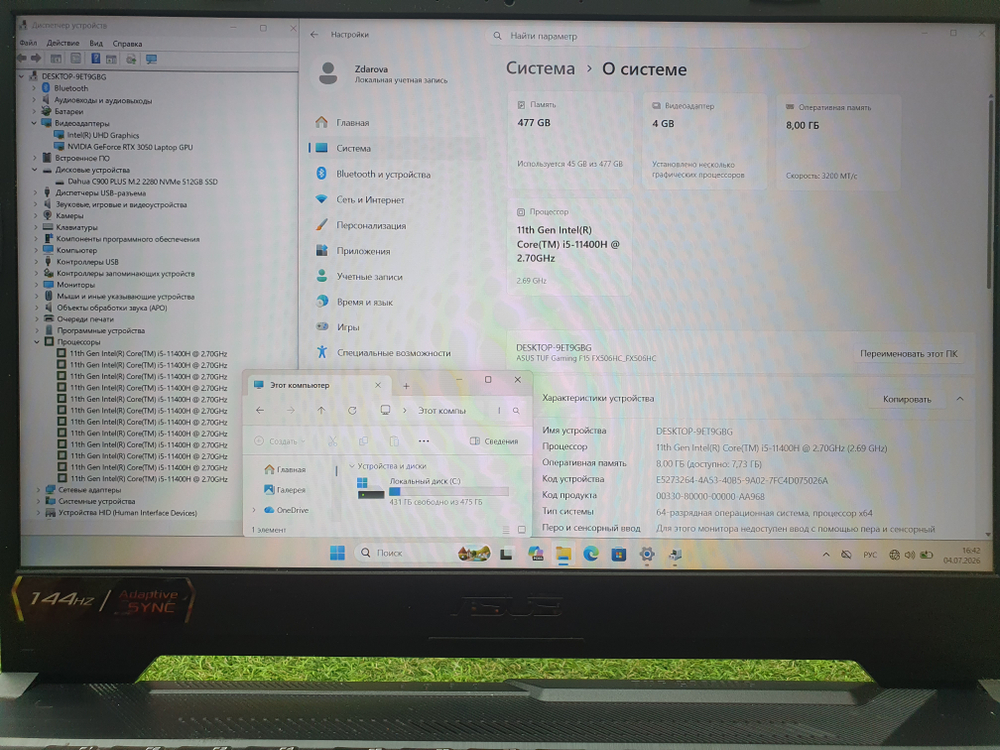The image size is (1000, 750).
Task: Open Время и язык settings
Action: click(365, 302)
